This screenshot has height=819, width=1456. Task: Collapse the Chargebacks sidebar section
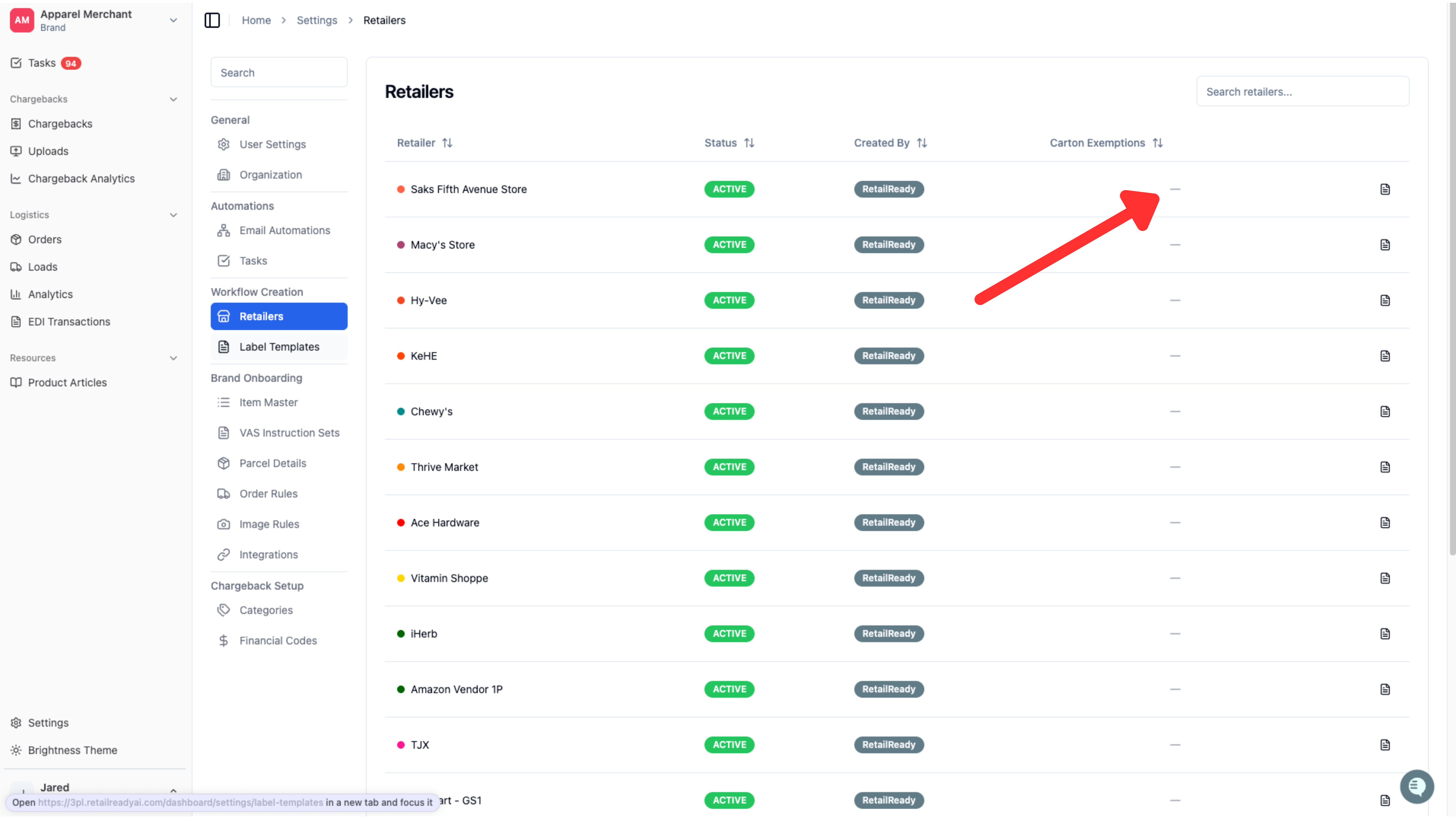(x=173, y=100)
